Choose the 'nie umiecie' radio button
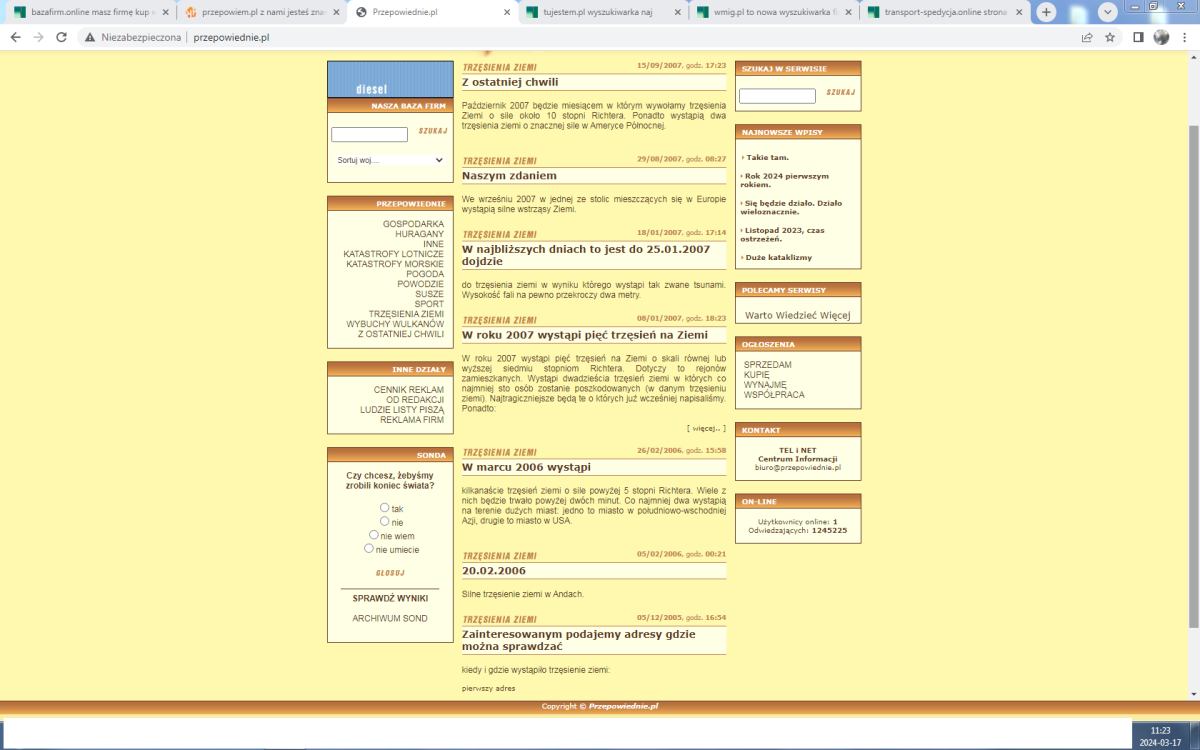Viewport: 1200px width, 750px height. (x=369, y=548)
